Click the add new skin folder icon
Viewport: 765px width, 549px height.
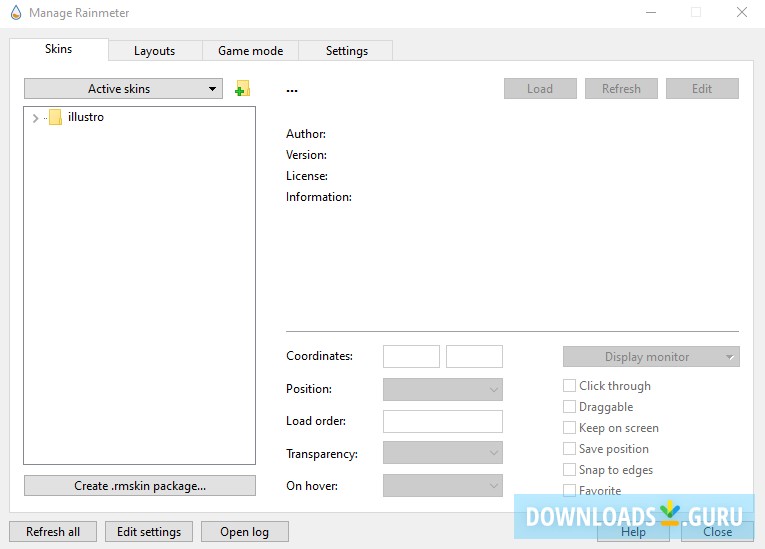point(242,89)
